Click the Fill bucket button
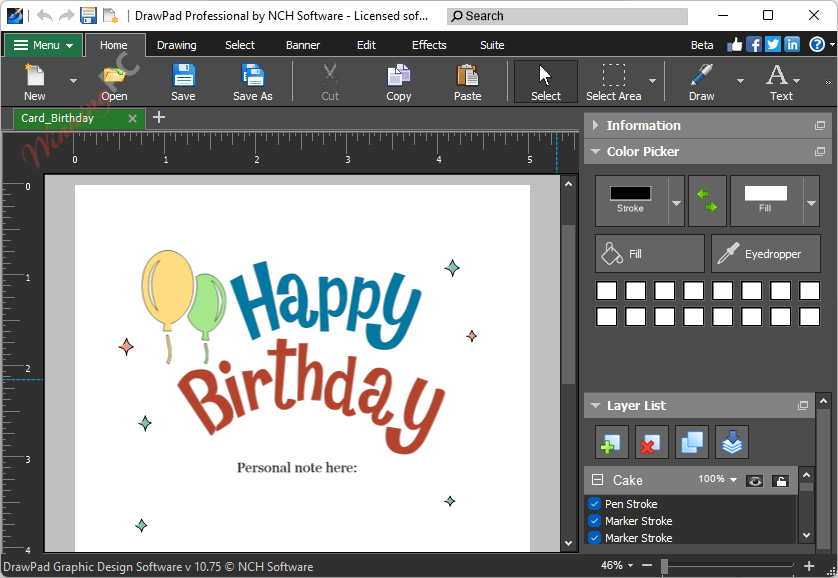 [x=650, y=254]
